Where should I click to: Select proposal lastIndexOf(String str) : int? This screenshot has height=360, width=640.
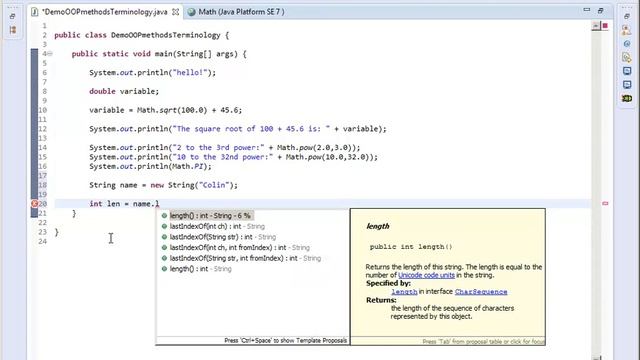(x=223, y=237)
